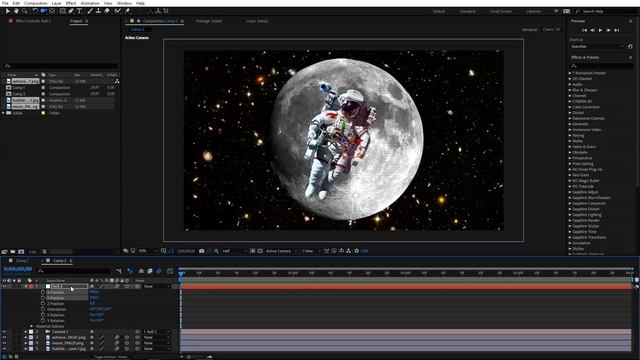This screenshot has width=640, height=360.
Task: Open Camera 1 parent link dropdown
Action: click(157, 332)
